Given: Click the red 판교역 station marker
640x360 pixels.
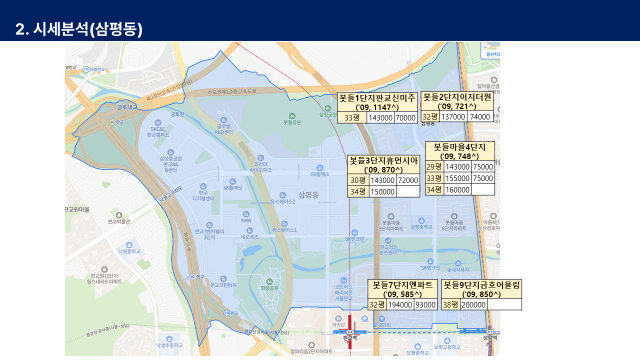Looking at the screenshot, I should (x=349, y=333).
